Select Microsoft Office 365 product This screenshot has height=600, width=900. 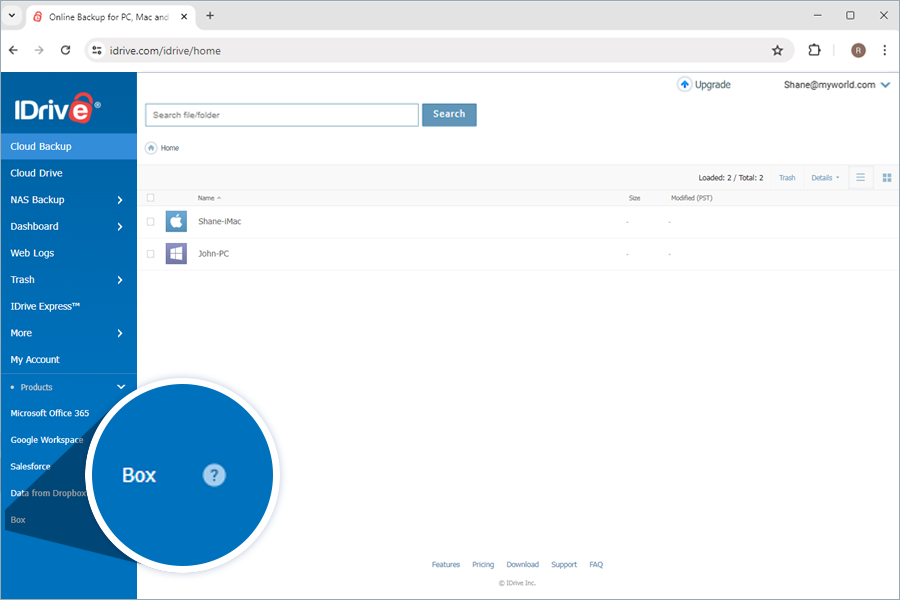tap(50, 413)
